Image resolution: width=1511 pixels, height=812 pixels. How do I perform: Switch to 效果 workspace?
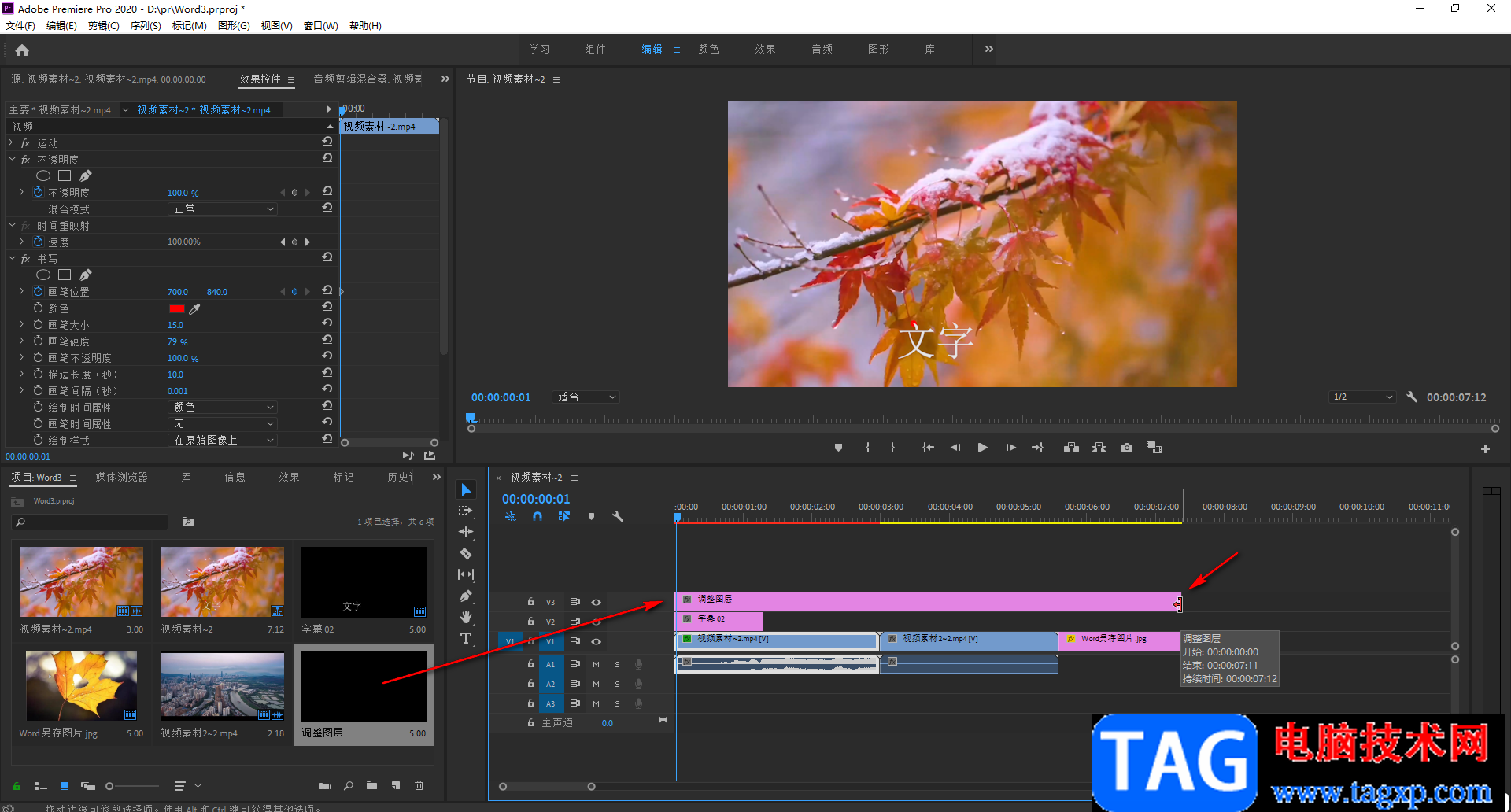[765, 49]
